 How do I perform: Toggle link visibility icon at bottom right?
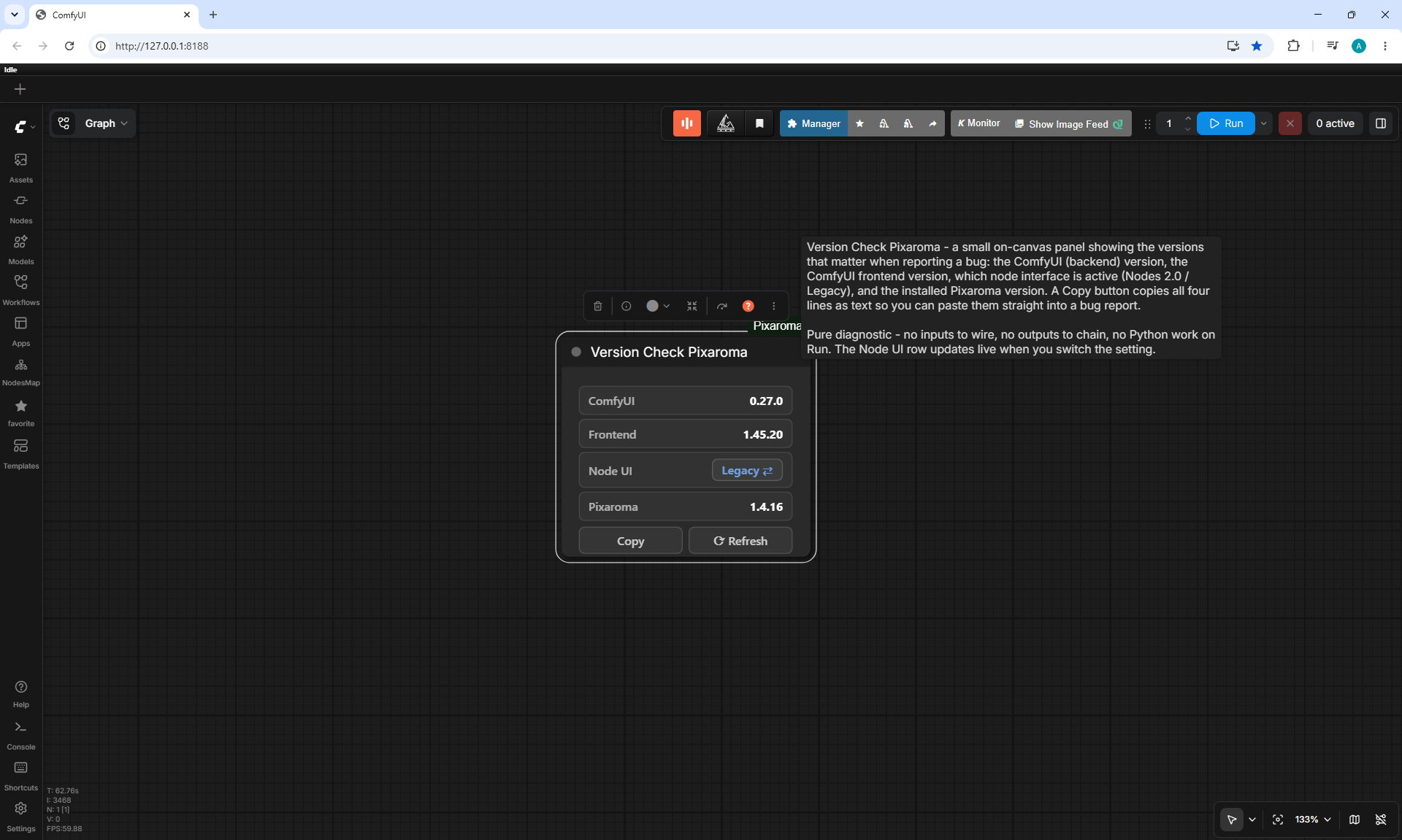pyautogui.click(x=1380, y=820)
